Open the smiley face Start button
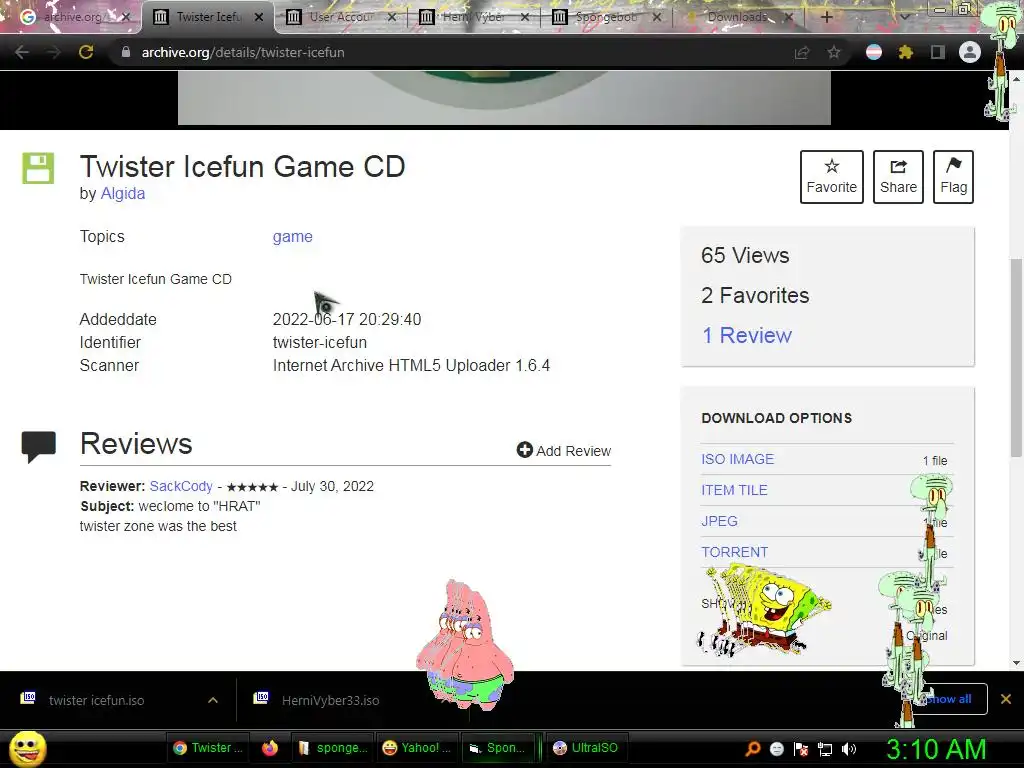 [28, 748]
